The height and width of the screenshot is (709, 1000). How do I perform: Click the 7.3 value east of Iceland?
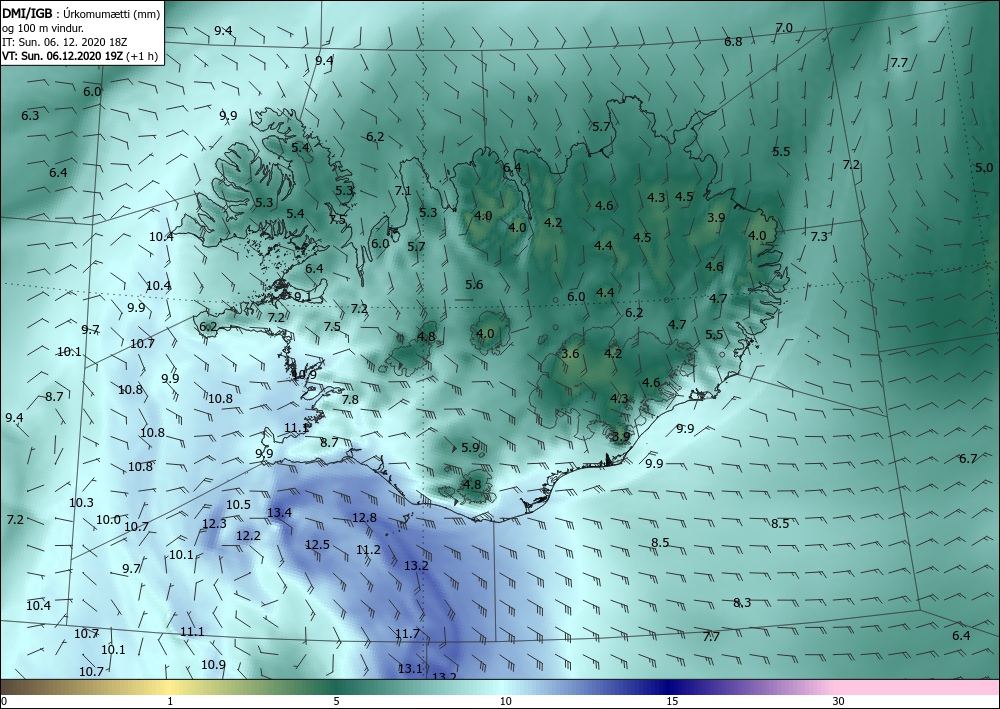819,237
